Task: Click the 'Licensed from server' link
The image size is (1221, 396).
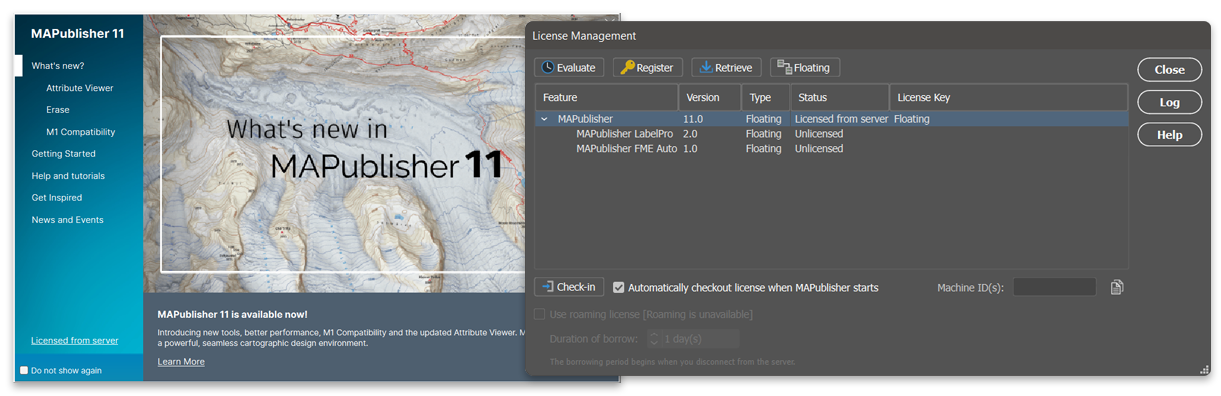Action: [x=75, y=340]
